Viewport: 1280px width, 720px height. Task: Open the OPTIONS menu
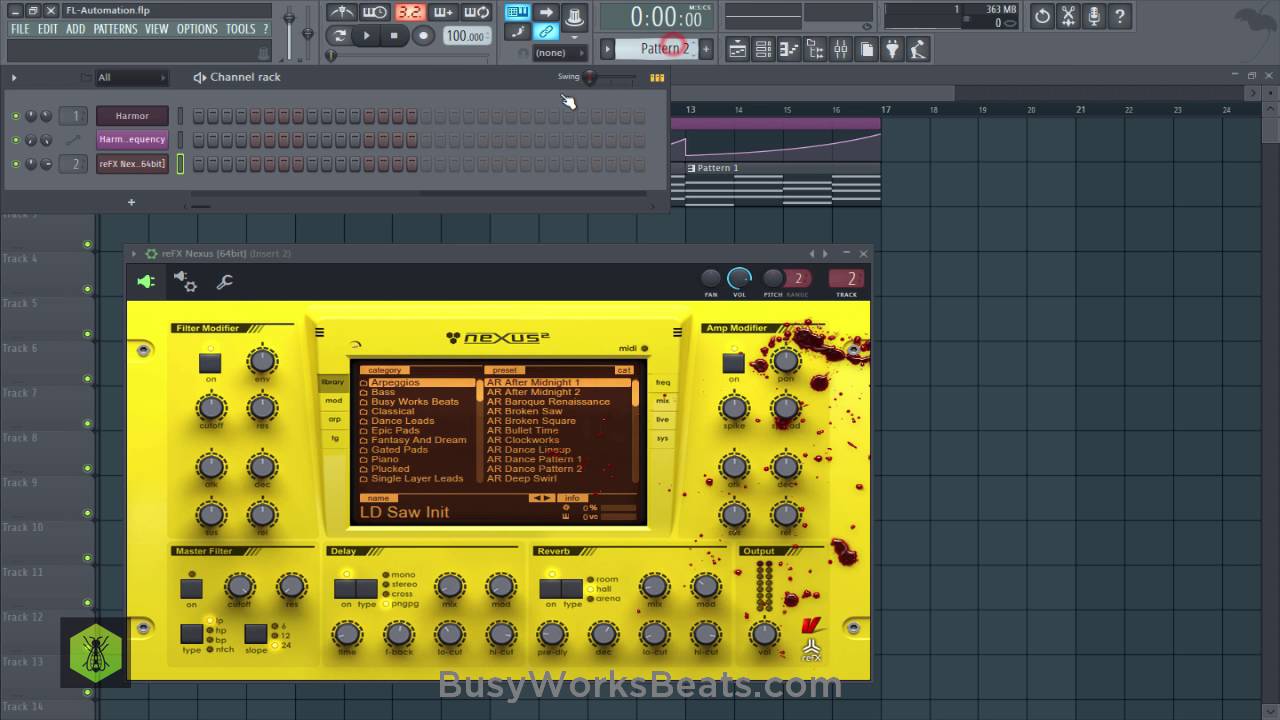pyautogui.click(x=197, y=29)
